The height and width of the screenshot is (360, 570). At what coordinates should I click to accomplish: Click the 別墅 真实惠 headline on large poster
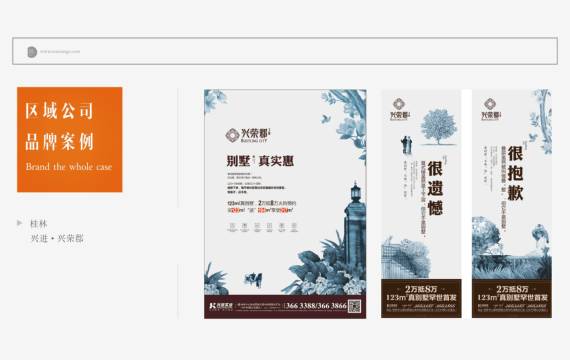point(260,161)
